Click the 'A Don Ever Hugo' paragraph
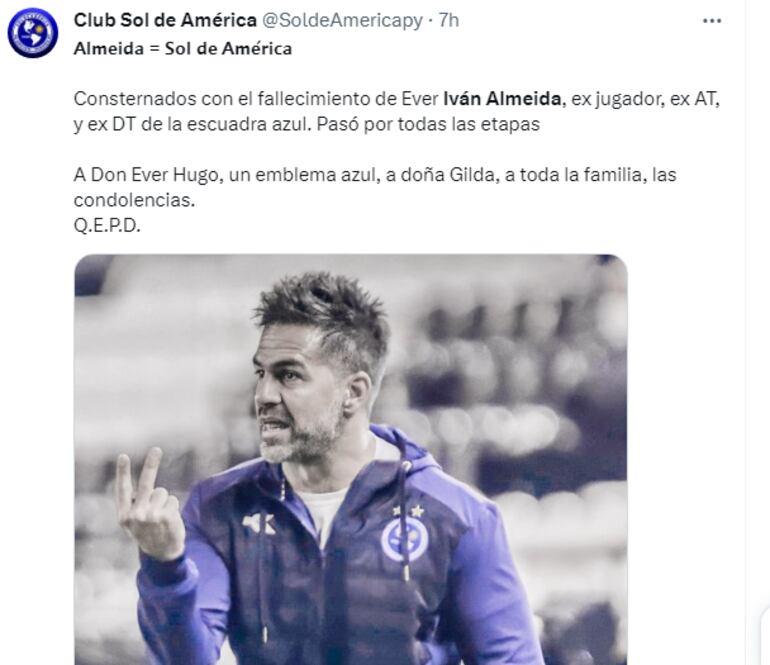Image resolution: width=770 pixels, height=665 pixels. (x=375, y=187)
